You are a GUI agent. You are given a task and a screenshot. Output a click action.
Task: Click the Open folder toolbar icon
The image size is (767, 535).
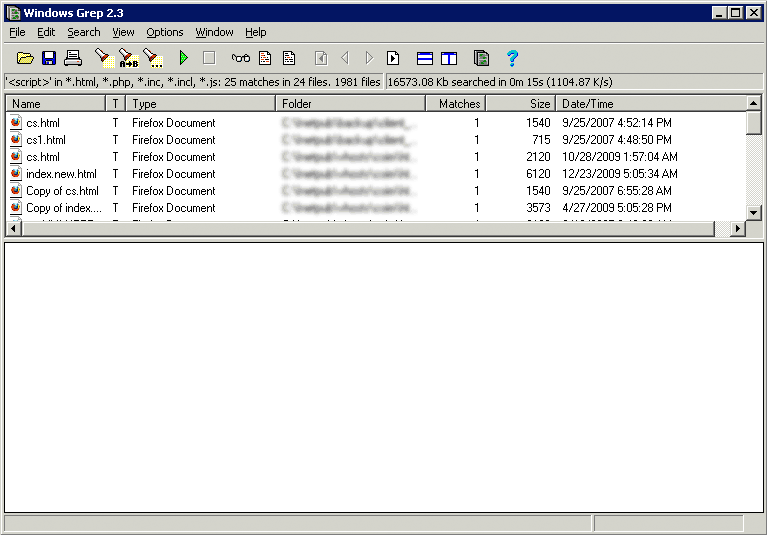tap(25, 58)
